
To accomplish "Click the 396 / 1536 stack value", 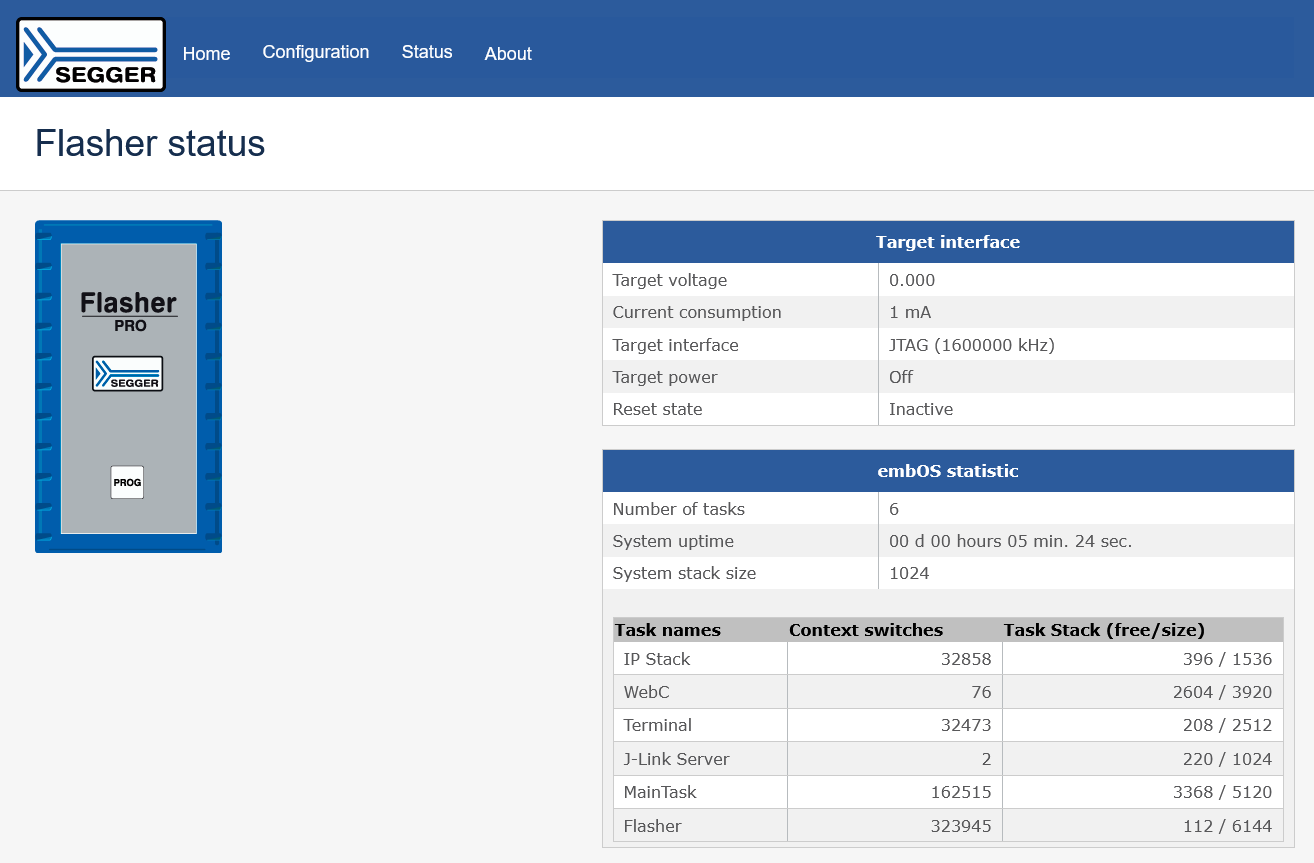I will [x=1226, y=659].
